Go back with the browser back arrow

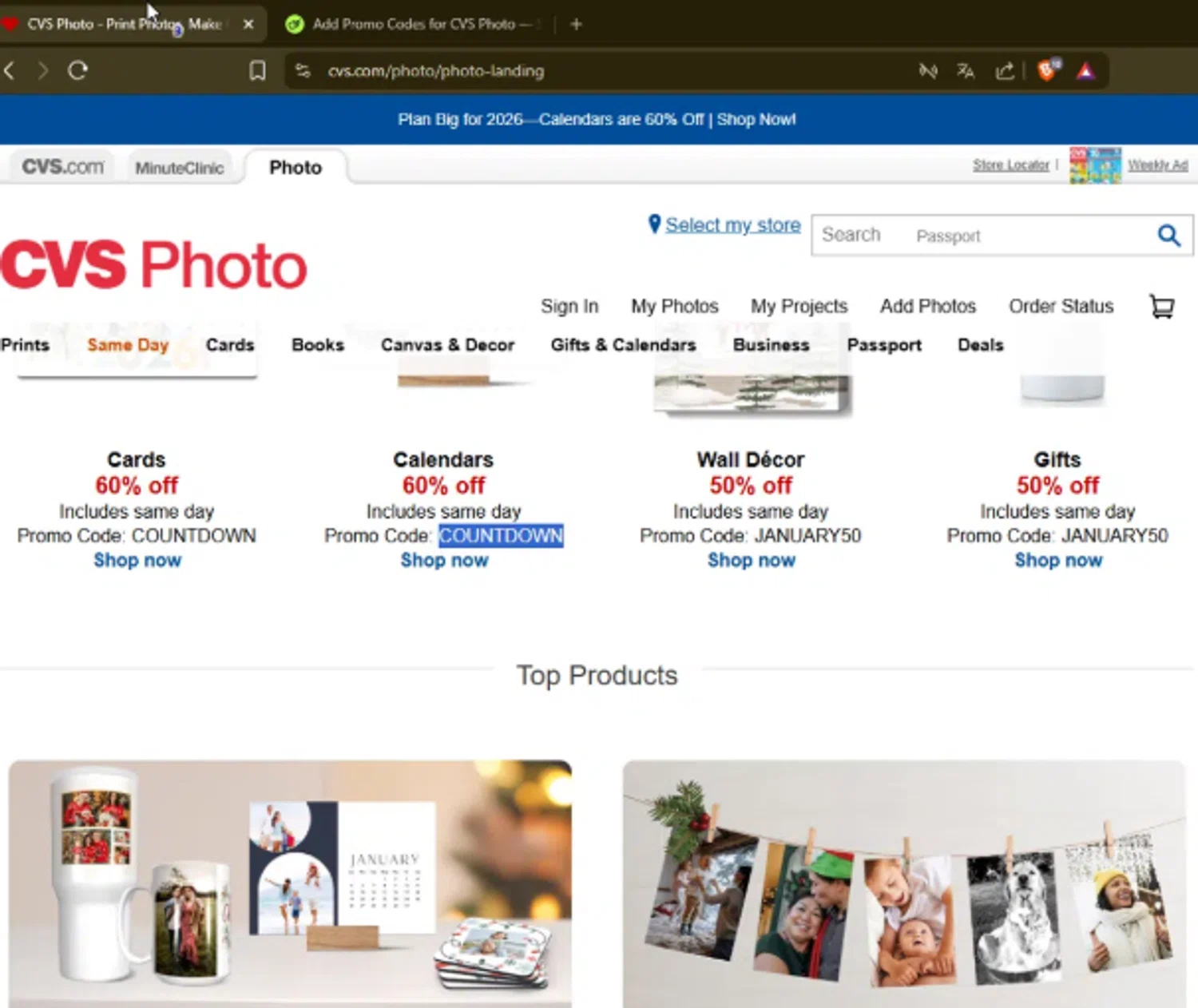pos(10,70)
